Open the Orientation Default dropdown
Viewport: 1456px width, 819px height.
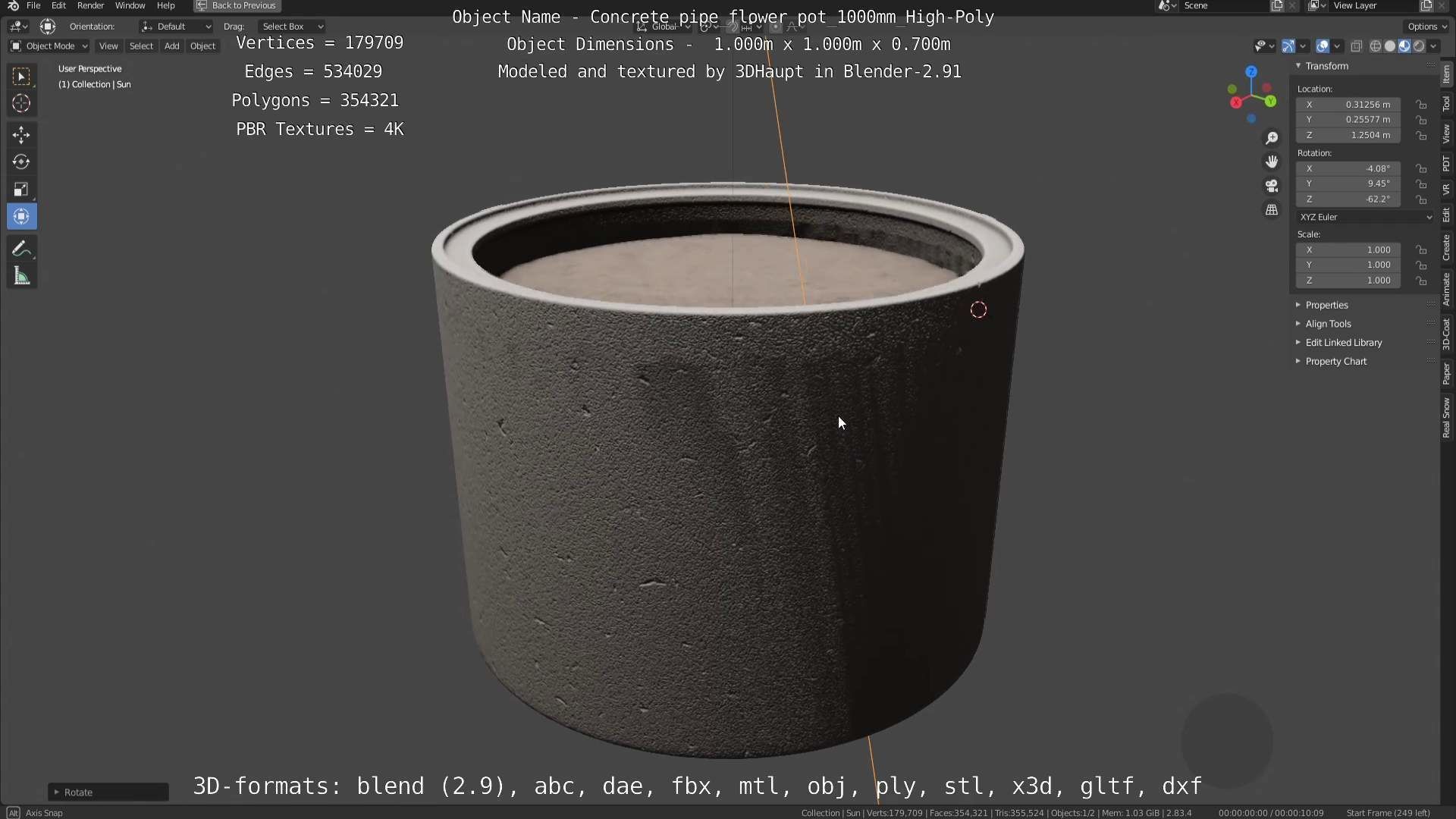176,27
